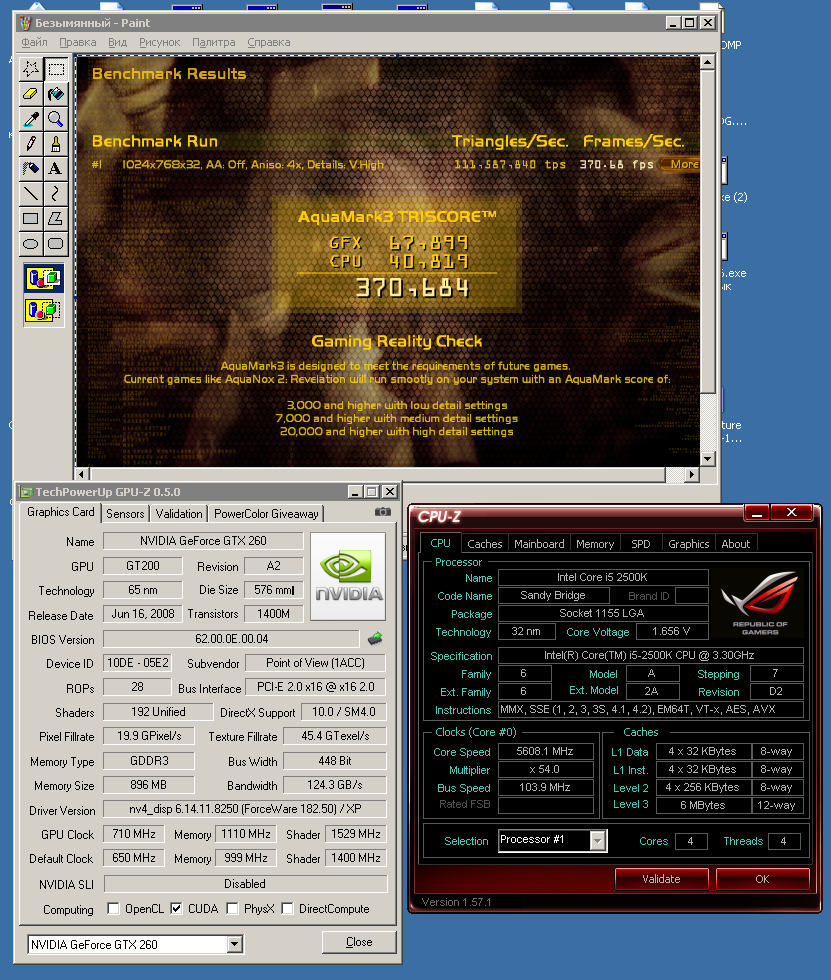
Task: Open the Справка menu in Paint
Action: pos(269,42)
